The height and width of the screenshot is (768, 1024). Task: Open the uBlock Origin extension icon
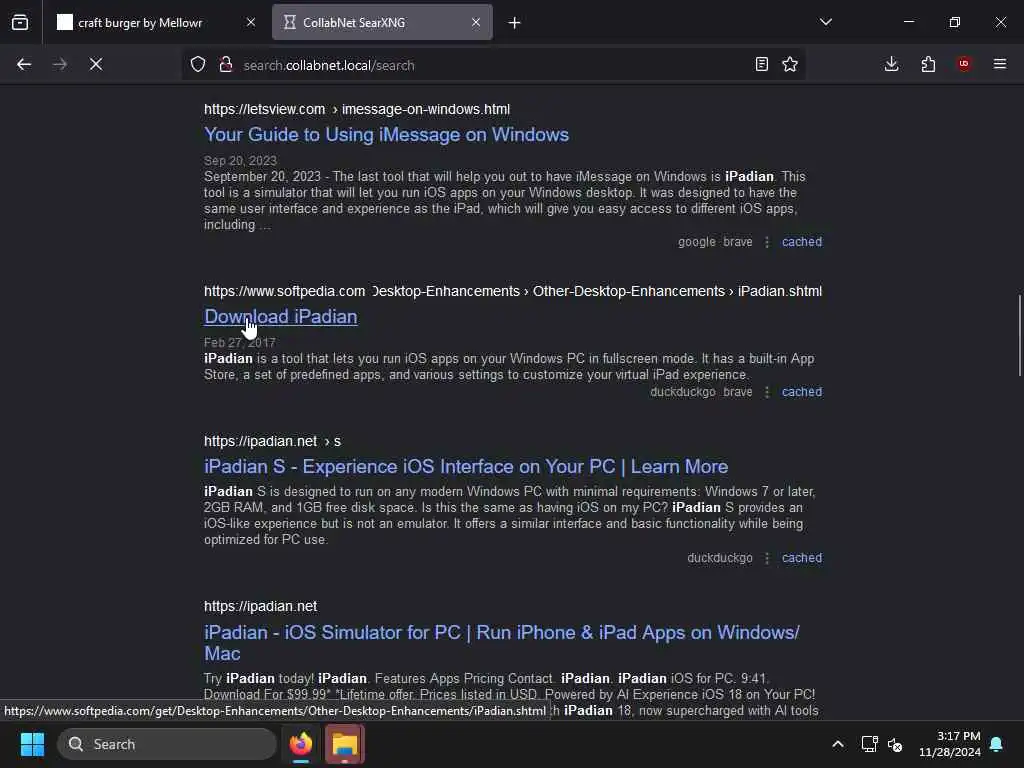point(964,64)
